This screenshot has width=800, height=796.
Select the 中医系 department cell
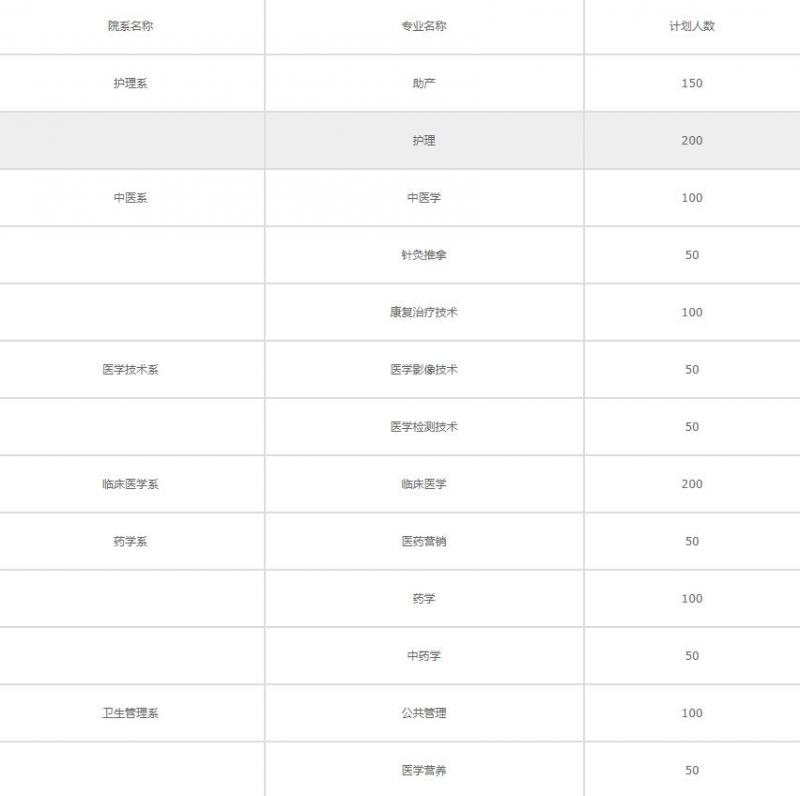click(x=130, y=198)
